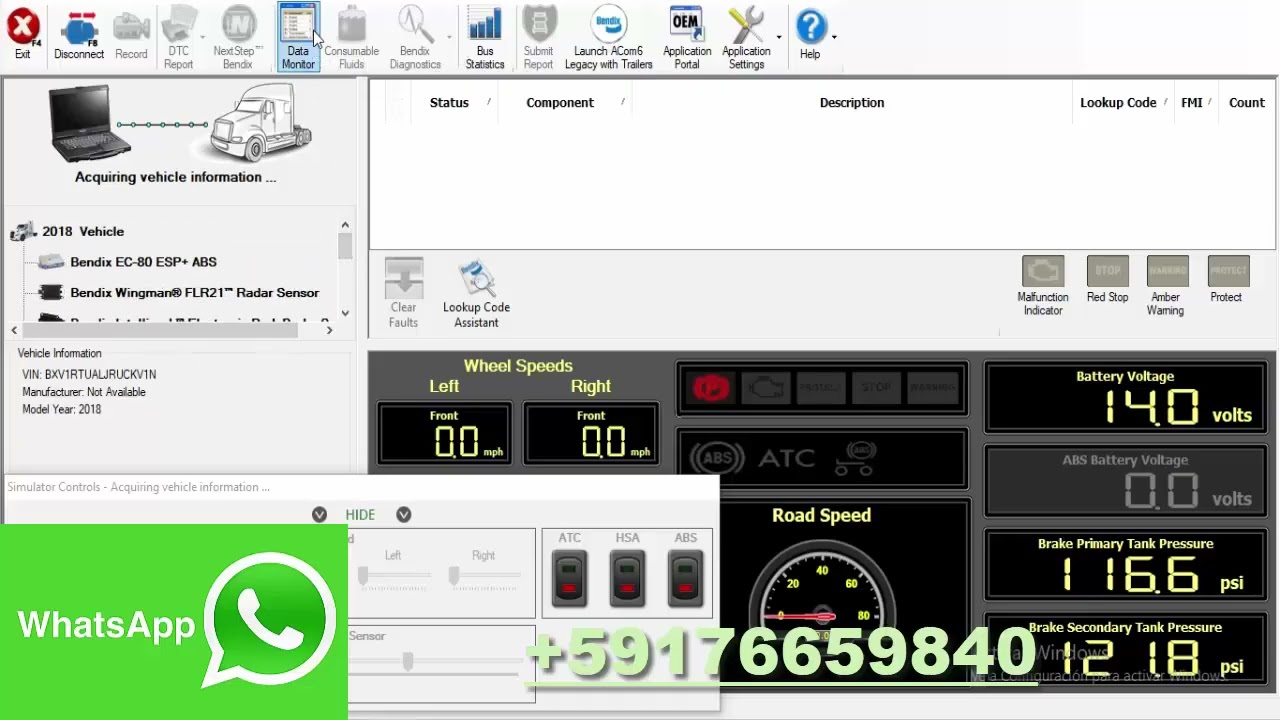1280x720 pixels.
Task: Open the Application Settings dropdown arrow
Action: click(x=779, y=37)
